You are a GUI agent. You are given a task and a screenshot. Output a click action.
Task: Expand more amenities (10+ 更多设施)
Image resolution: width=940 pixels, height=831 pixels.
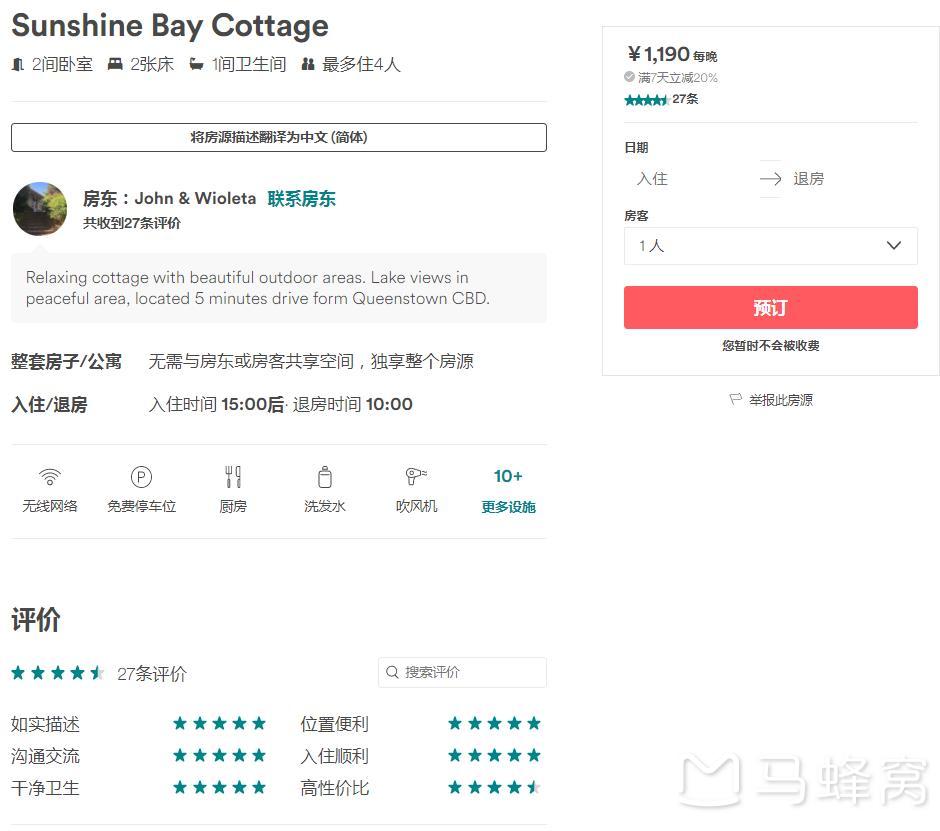coord(508,490)
